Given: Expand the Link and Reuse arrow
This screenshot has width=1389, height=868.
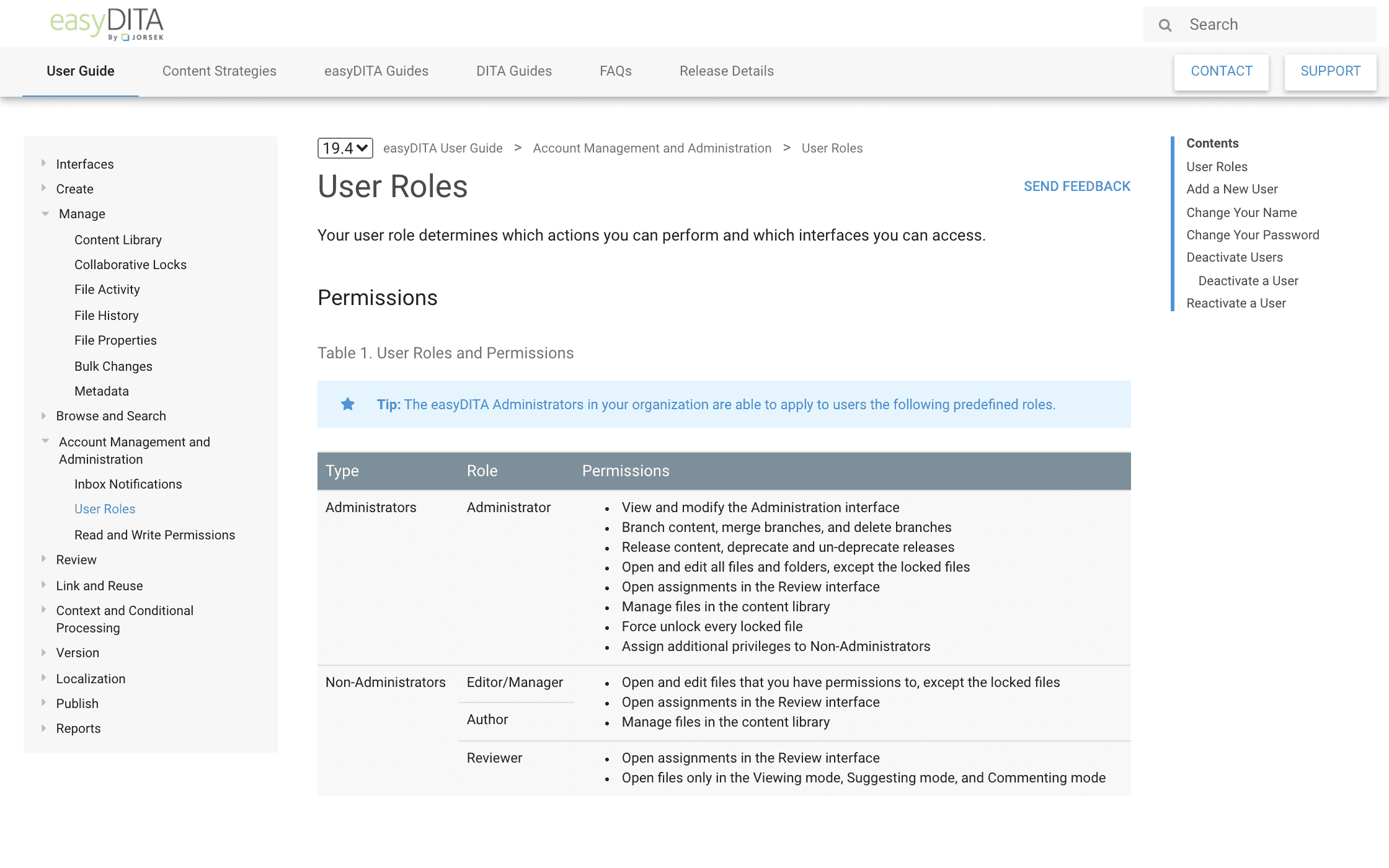Looking at the screenshot, I should click(x=43, y=585).
